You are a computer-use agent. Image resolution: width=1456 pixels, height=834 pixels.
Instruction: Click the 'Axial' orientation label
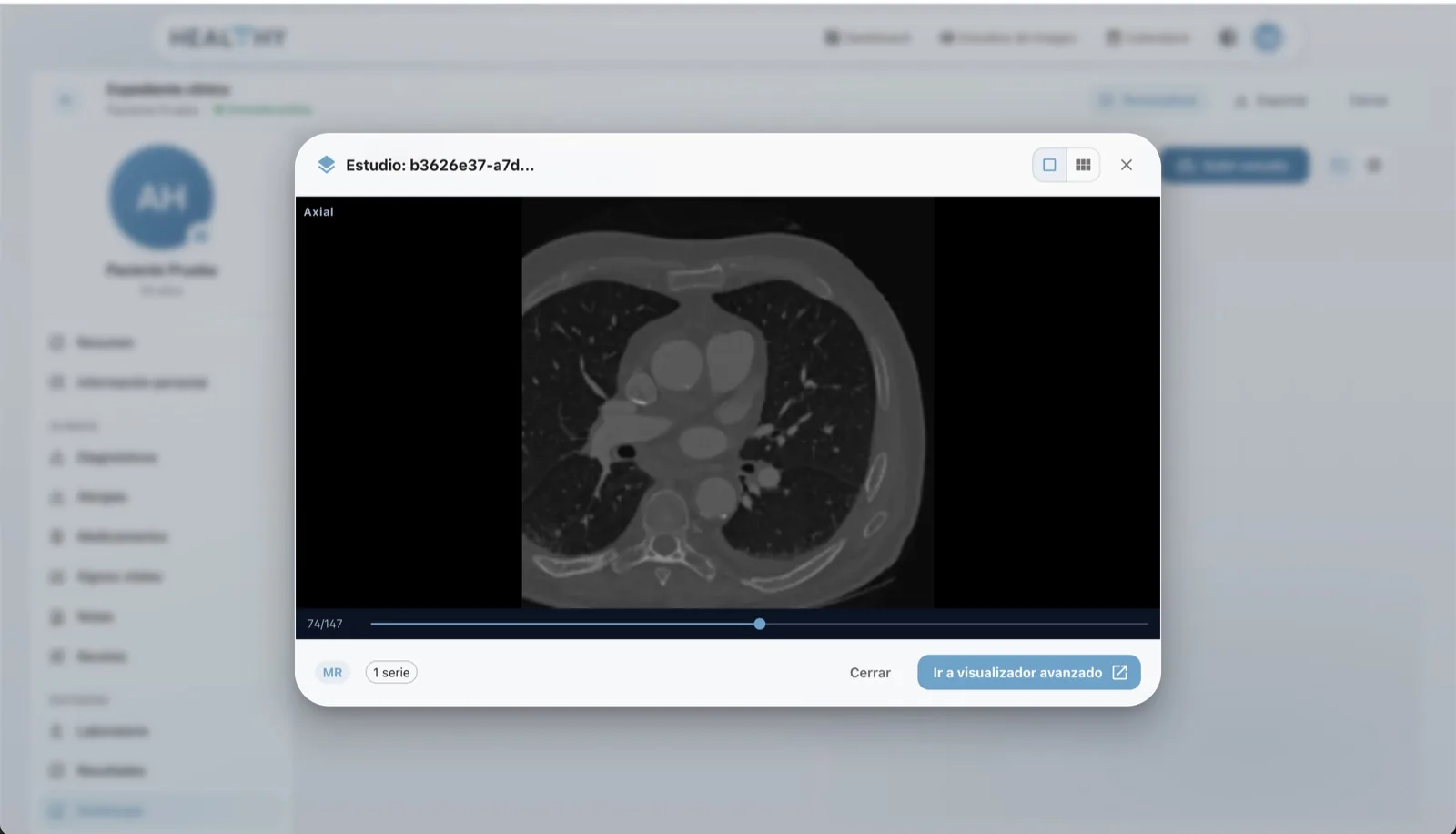click(x=318, y=211)
